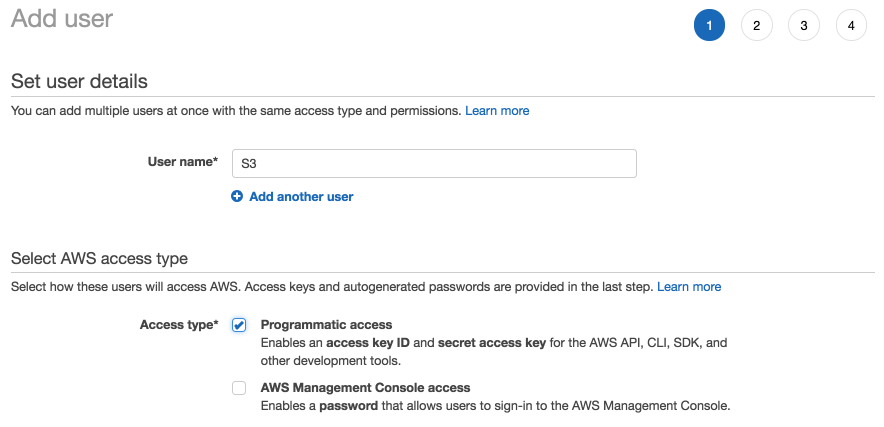The height and width of the screenshot is (427, 884).
Task: Click the Add another user link
Action: point(301,197)
